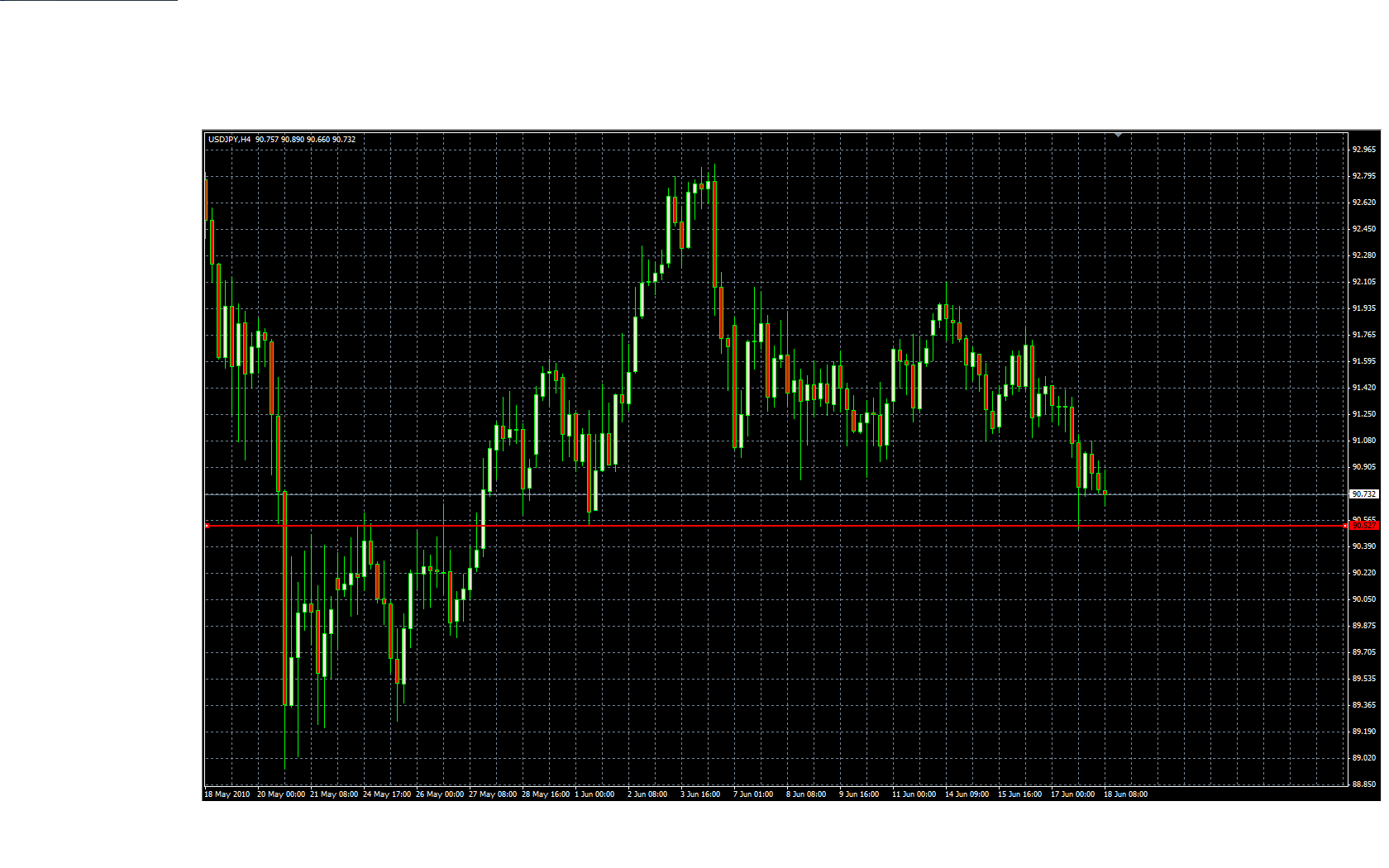This screenshot has height=868, width=1389.
Task: Click the 1 Jun 00:00 time label
Action: click(x=594, y=794)
